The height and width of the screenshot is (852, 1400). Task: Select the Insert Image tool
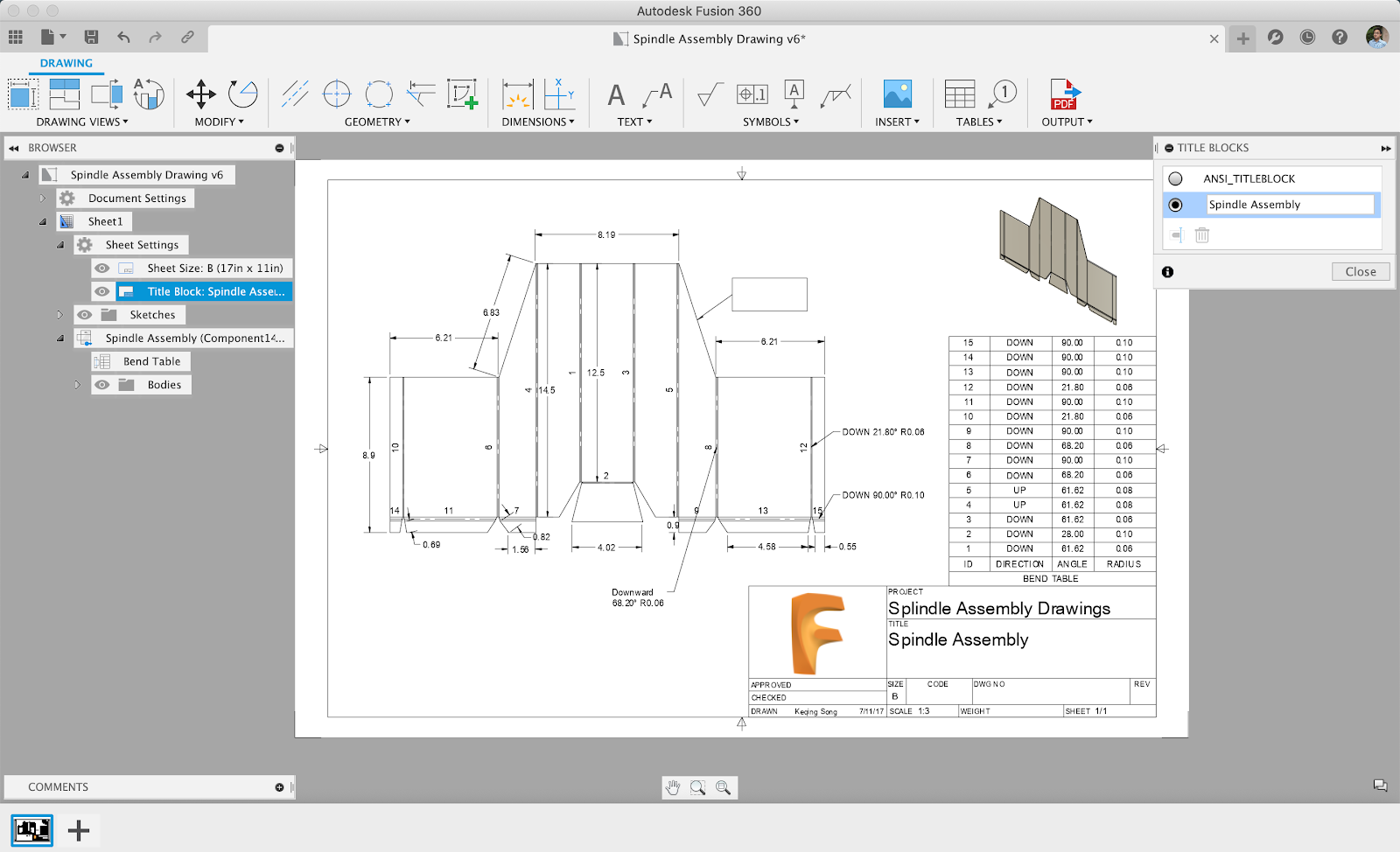pos(897,94)
